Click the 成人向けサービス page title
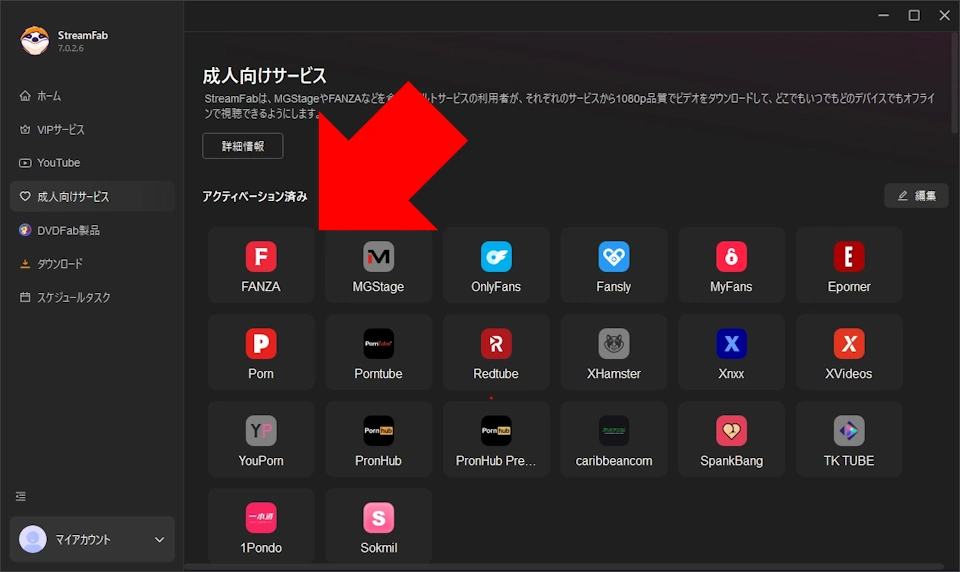Viewport: 960px width, 572px height. point(264,76)
